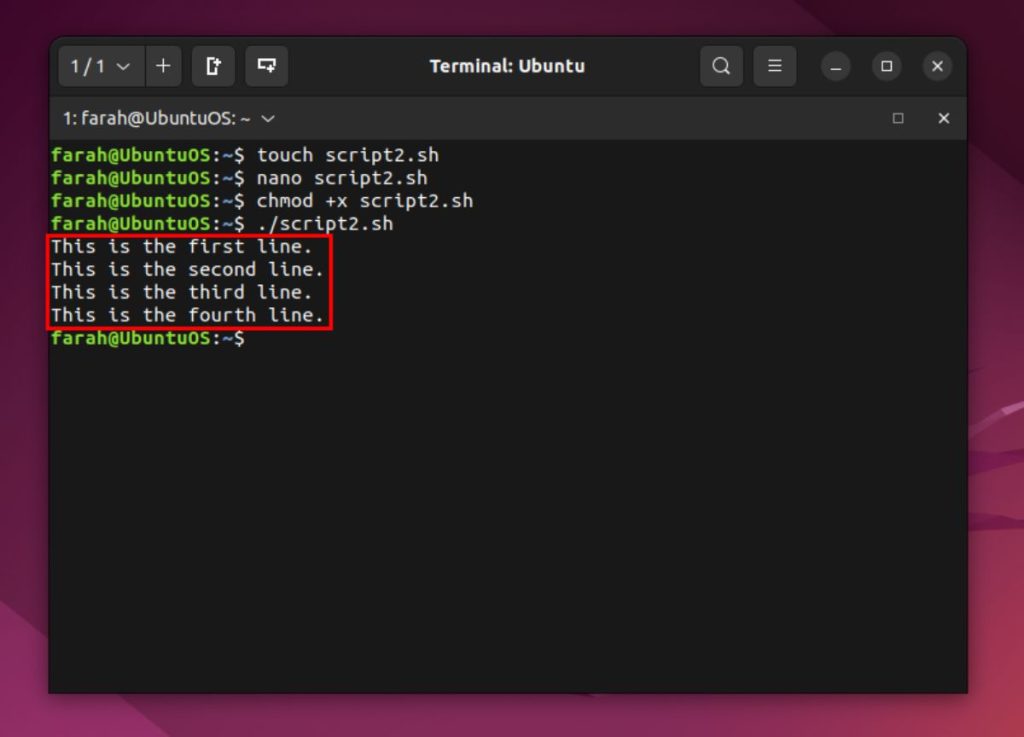Click the maximize pane icon on tab row
This screenshot has height=737, width=1024.
click(x=895, y=118)
